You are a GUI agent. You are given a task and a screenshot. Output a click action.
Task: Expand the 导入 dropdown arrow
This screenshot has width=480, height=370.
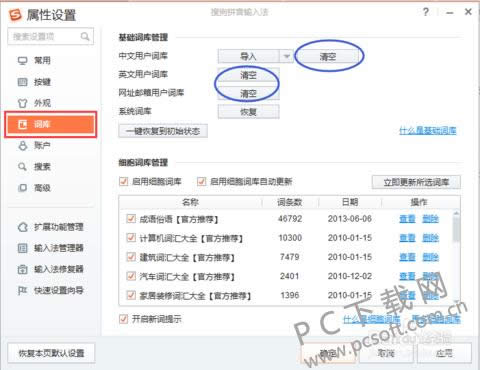point(286,56)
